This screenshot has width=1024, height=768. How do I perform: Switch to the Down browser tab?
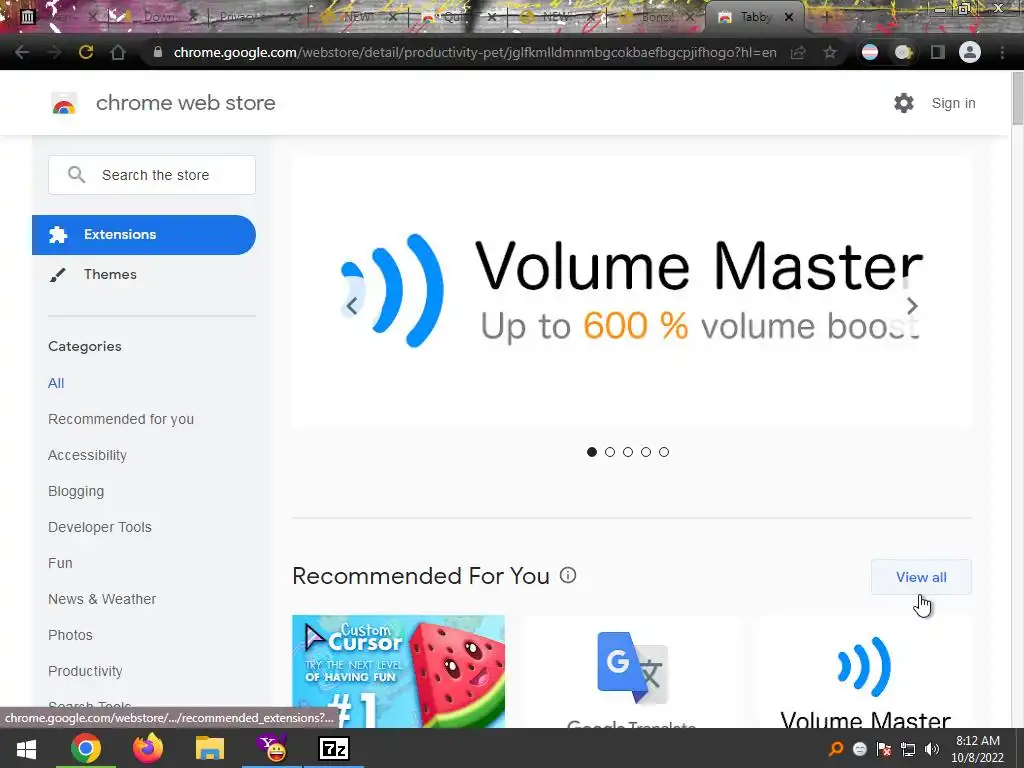(x=159, y=18)
